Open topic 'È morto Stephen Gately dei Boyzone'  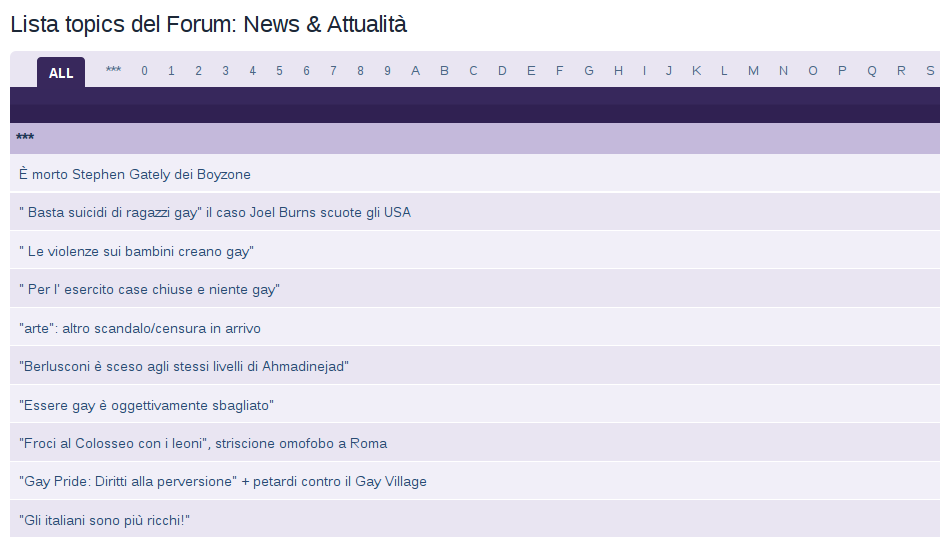point(135,174)
